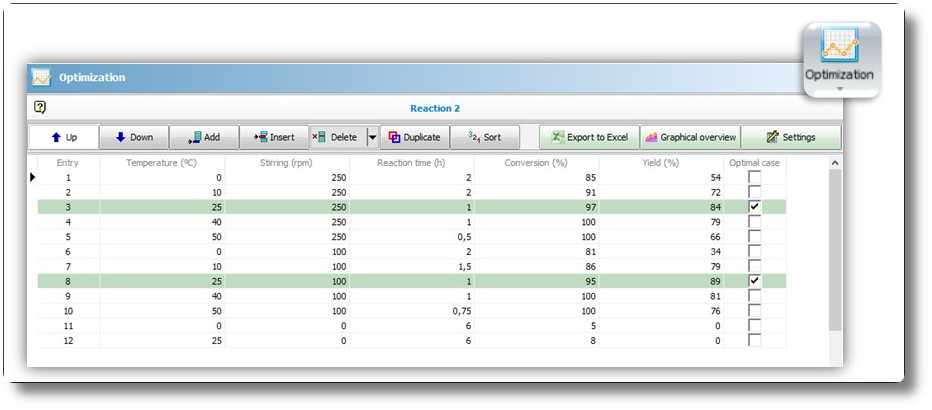Select reaction time 1,5 in entry 7
The image size is (932, 410).
pos(412,266)
